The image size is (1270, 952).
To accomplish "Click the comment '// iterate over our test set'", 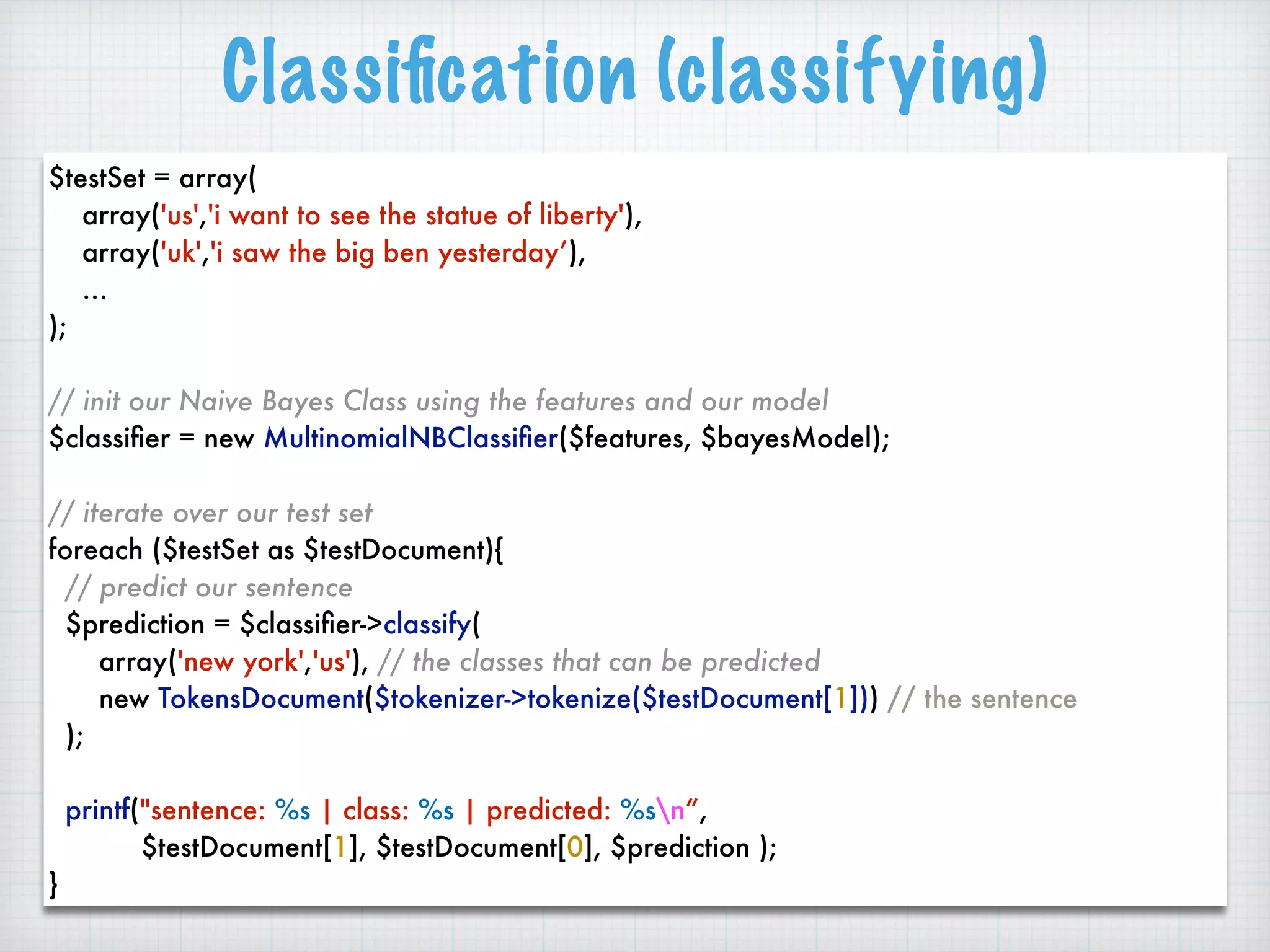I will coord(210,513).
